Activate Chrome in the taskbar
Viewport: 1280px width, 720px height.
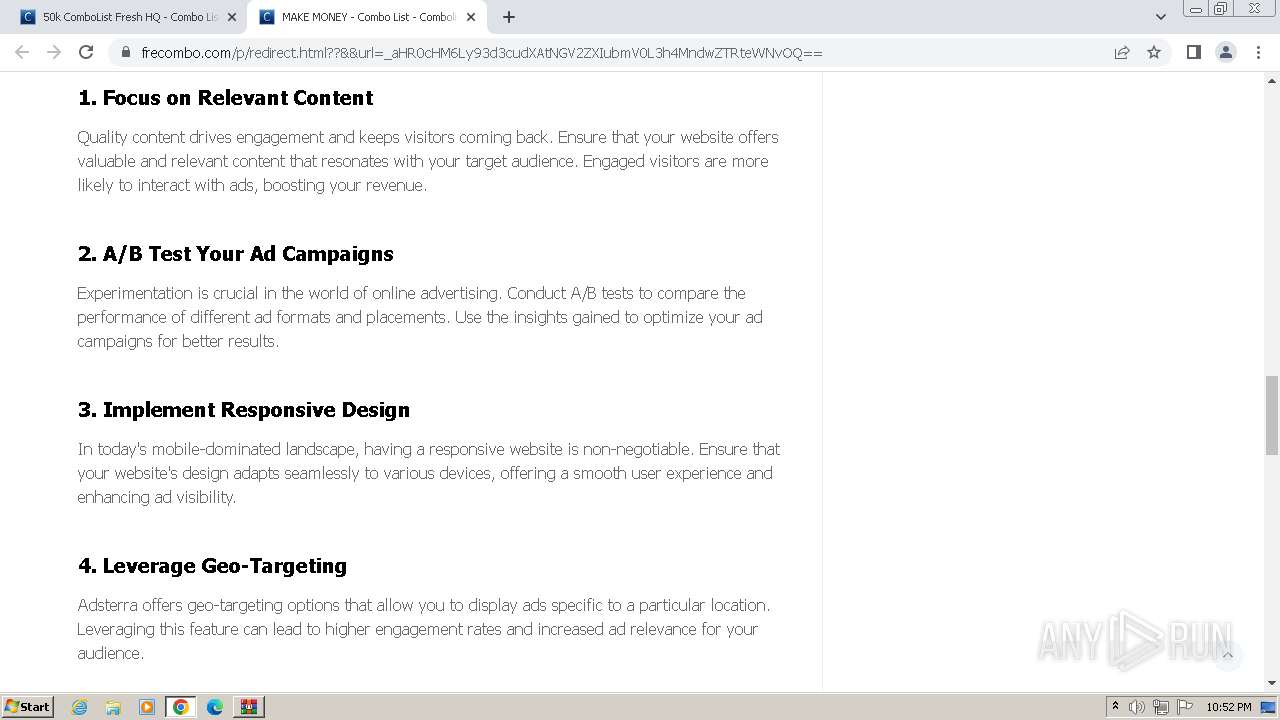pyautogui.click(x=181, y=707)
